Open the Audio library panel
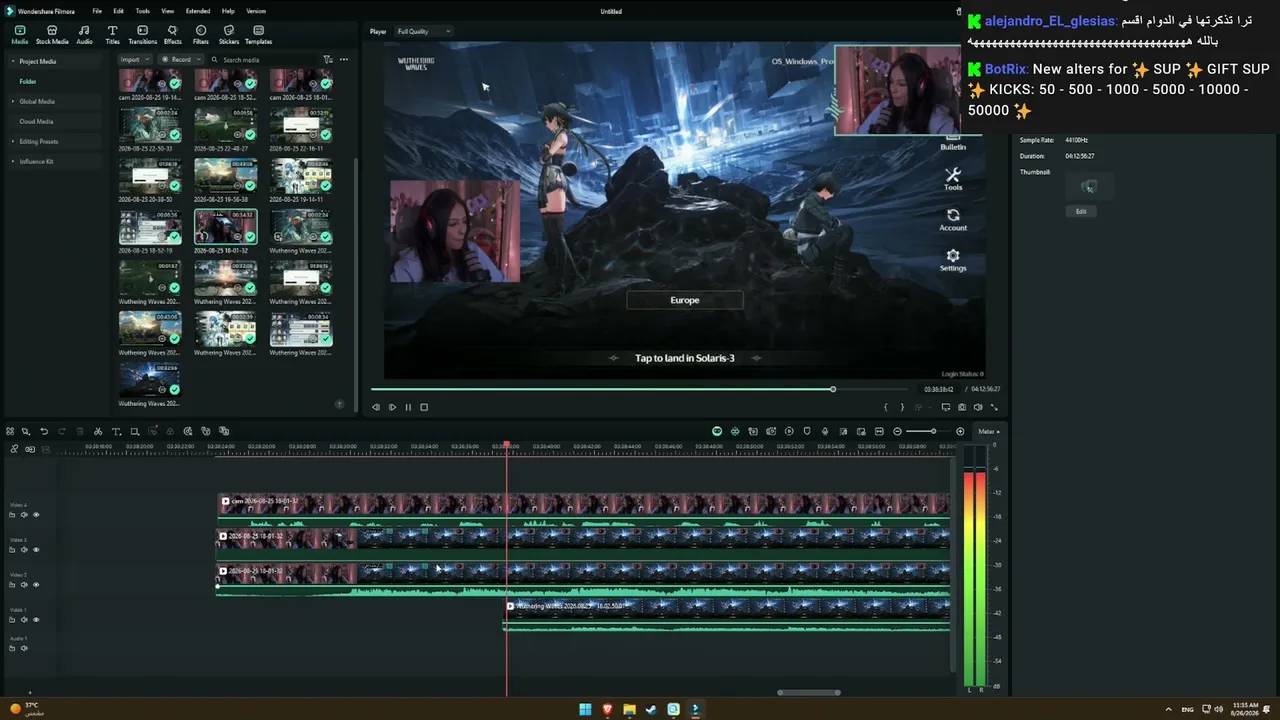 click(84, 35)
